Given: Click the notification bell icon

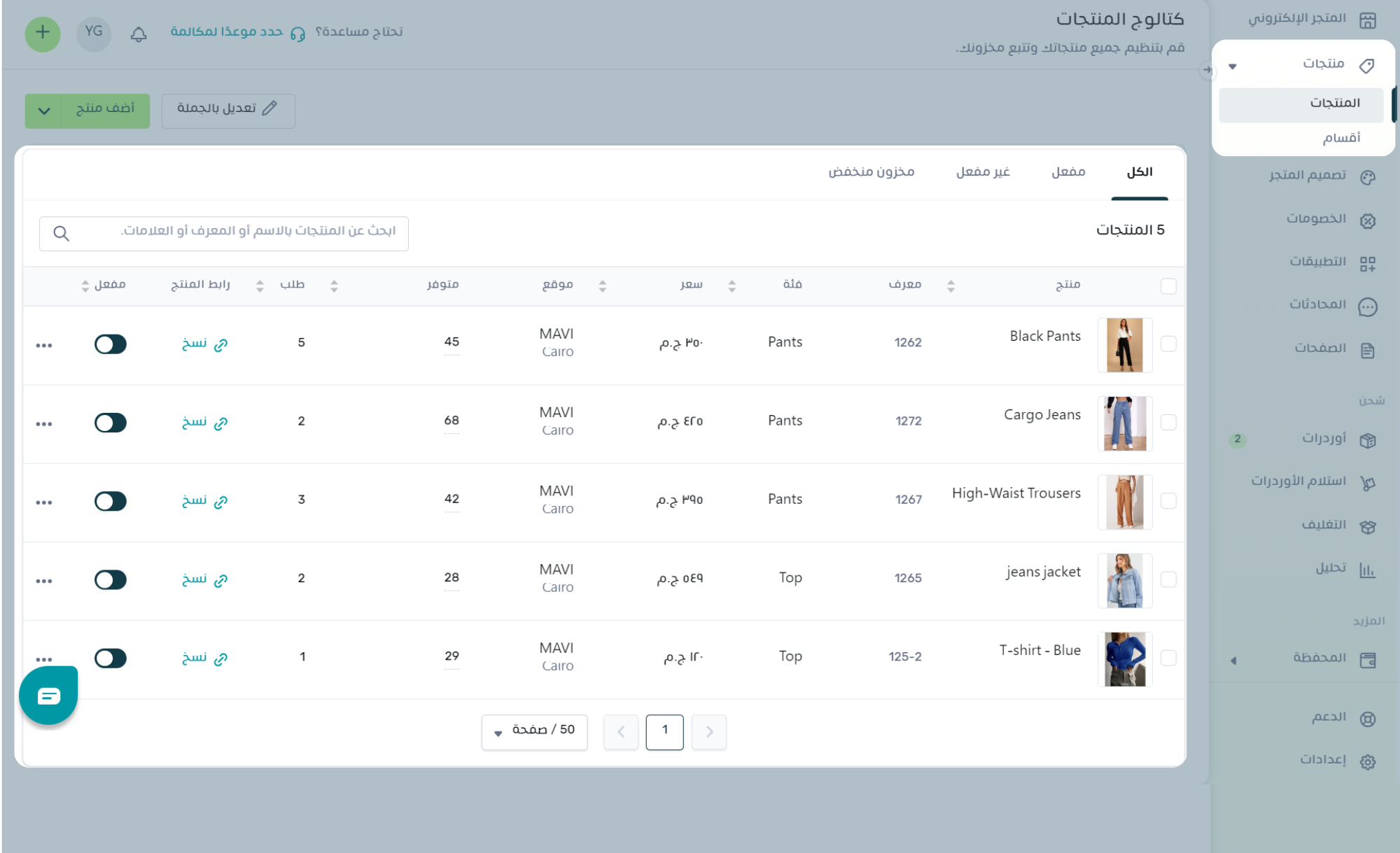Looking at the screenshot, I should (139, 34).
